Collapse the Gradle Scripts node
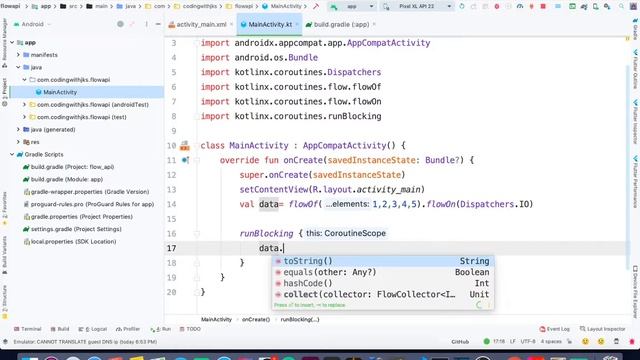This screenshot has width=640, height=360. point(12,154)
